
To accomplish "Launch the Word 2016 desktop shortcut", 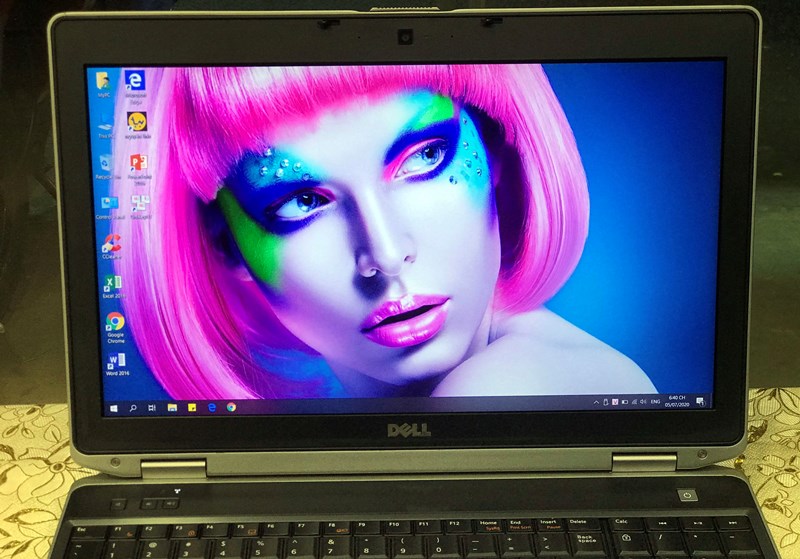I will tap(117, 364).
